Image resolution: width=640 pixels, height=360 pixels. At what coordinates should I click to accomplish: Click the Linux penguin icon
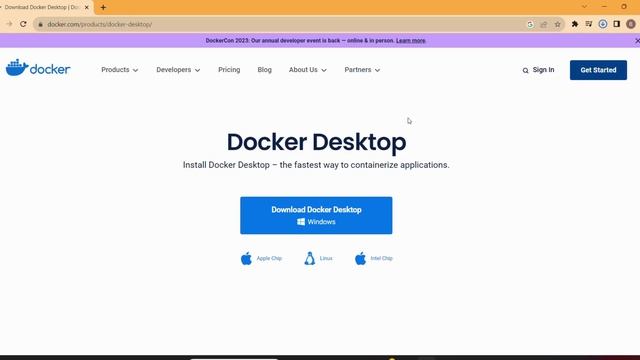310,258
